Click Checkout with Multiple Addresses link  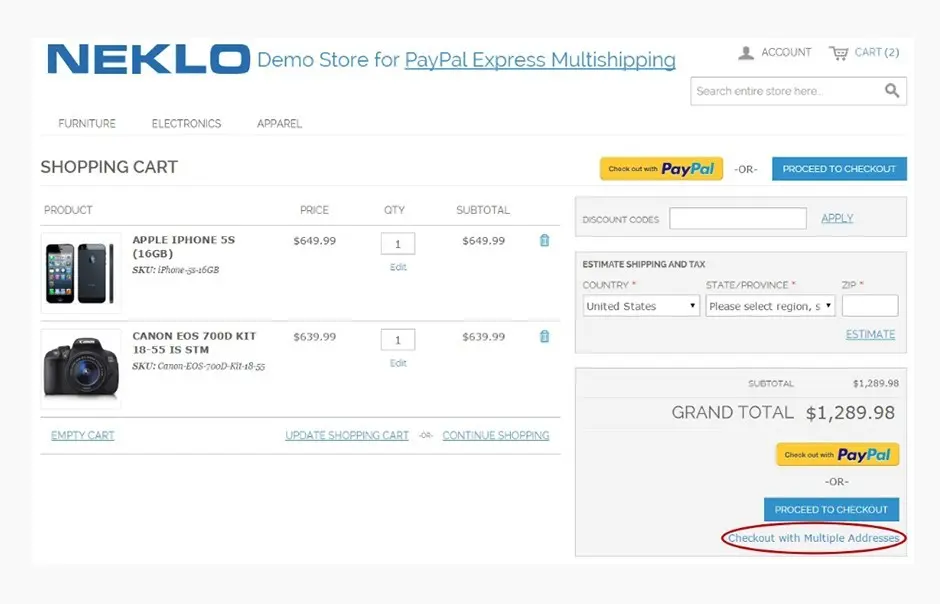tap(814, 538)
